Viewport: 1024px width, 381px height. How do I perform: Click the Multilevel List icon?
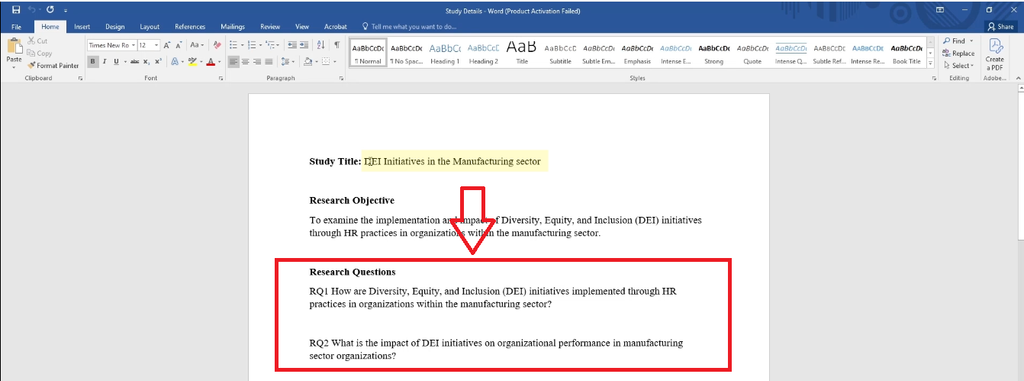[271, 45]
